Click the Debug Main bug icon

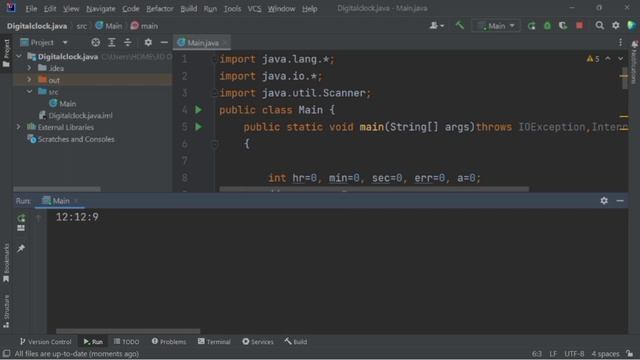547,26
